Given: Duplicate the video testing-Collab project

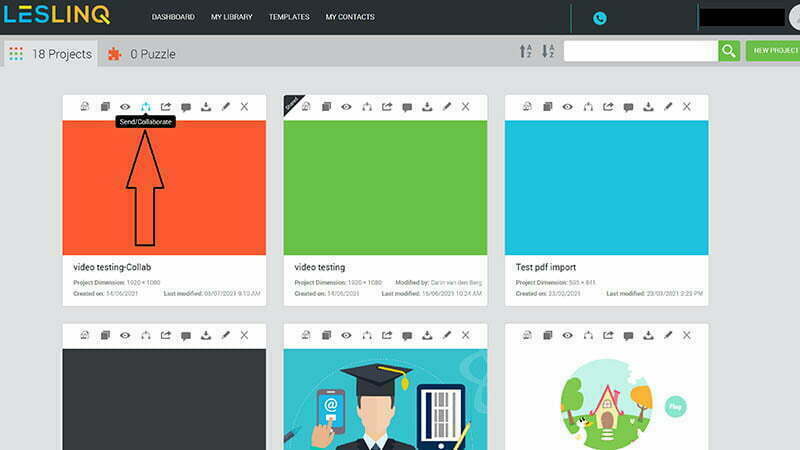Looking at the screenshot, I should click(105, 107).
